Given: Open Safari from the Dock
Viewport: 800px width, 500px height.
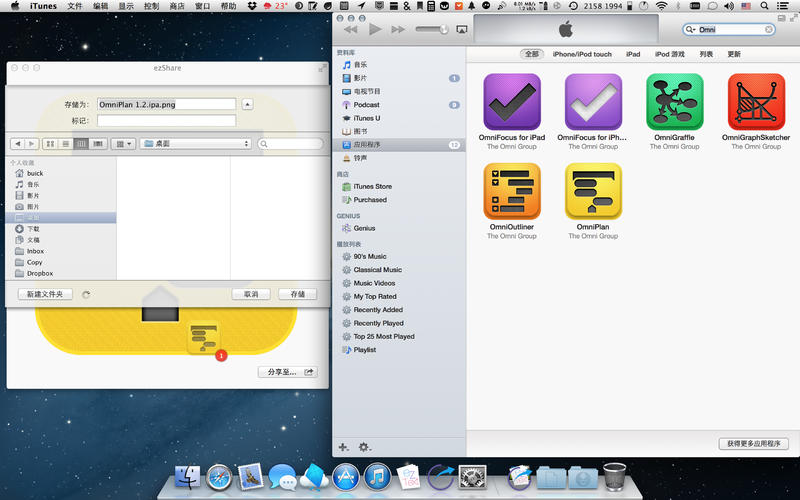Looking at the screenshot, I should [219, 478].
